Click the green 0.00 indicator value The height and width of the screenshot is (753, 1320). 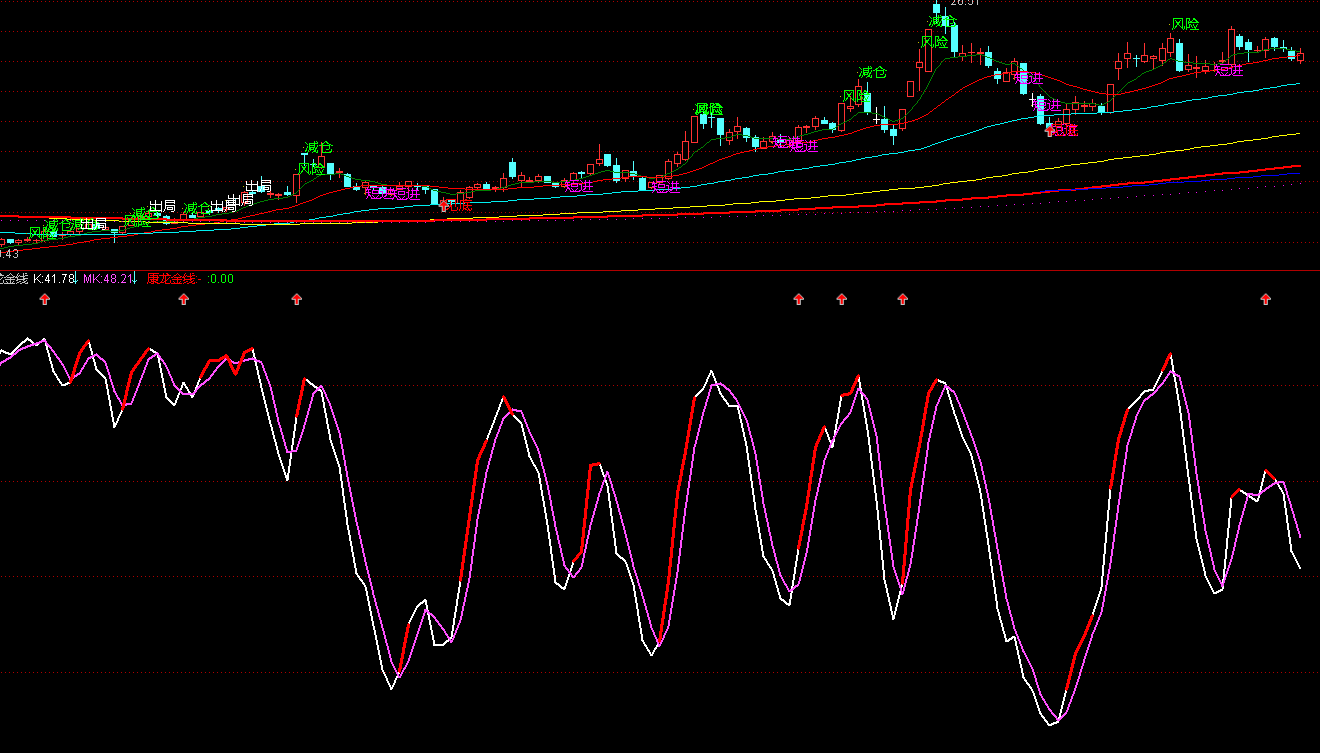(x=221, y=279)
